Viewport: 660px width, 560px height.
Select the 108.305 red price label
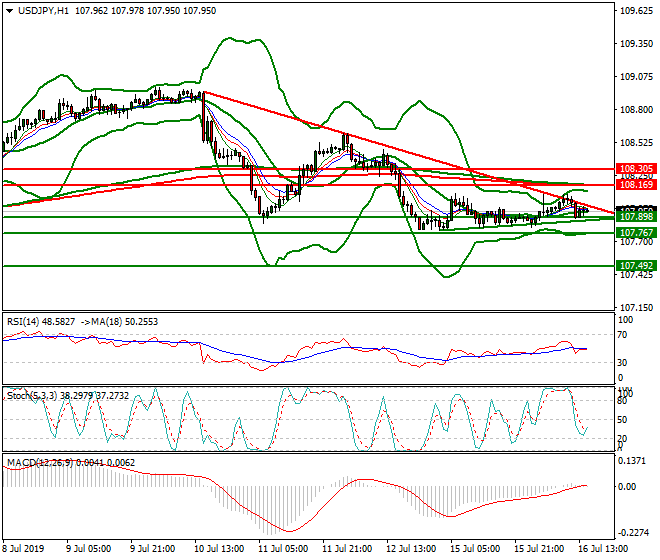click(636, 169)
